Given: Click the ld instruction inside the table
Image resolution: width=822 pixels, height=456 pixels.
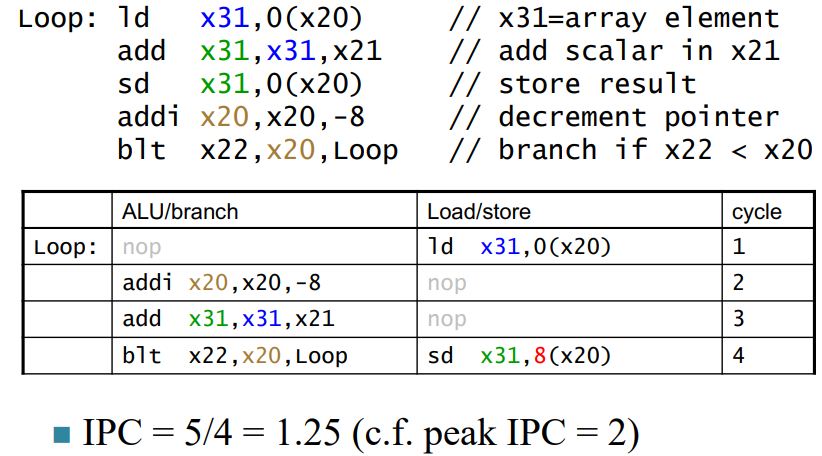Looking at the screenshot, I should pos(519,247).
